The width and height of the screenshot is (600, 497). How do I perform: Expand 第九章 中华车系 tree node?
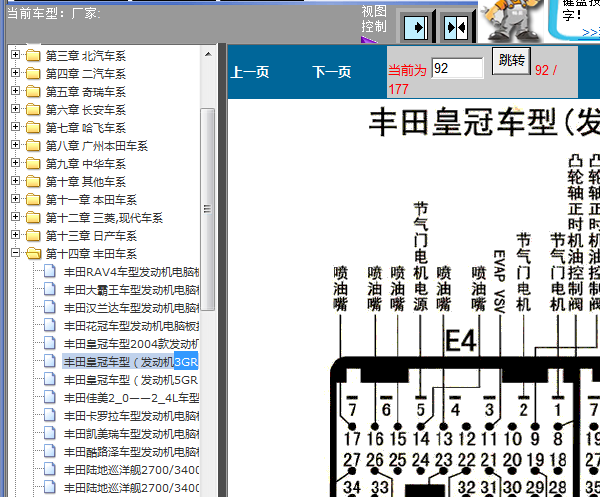15,162
